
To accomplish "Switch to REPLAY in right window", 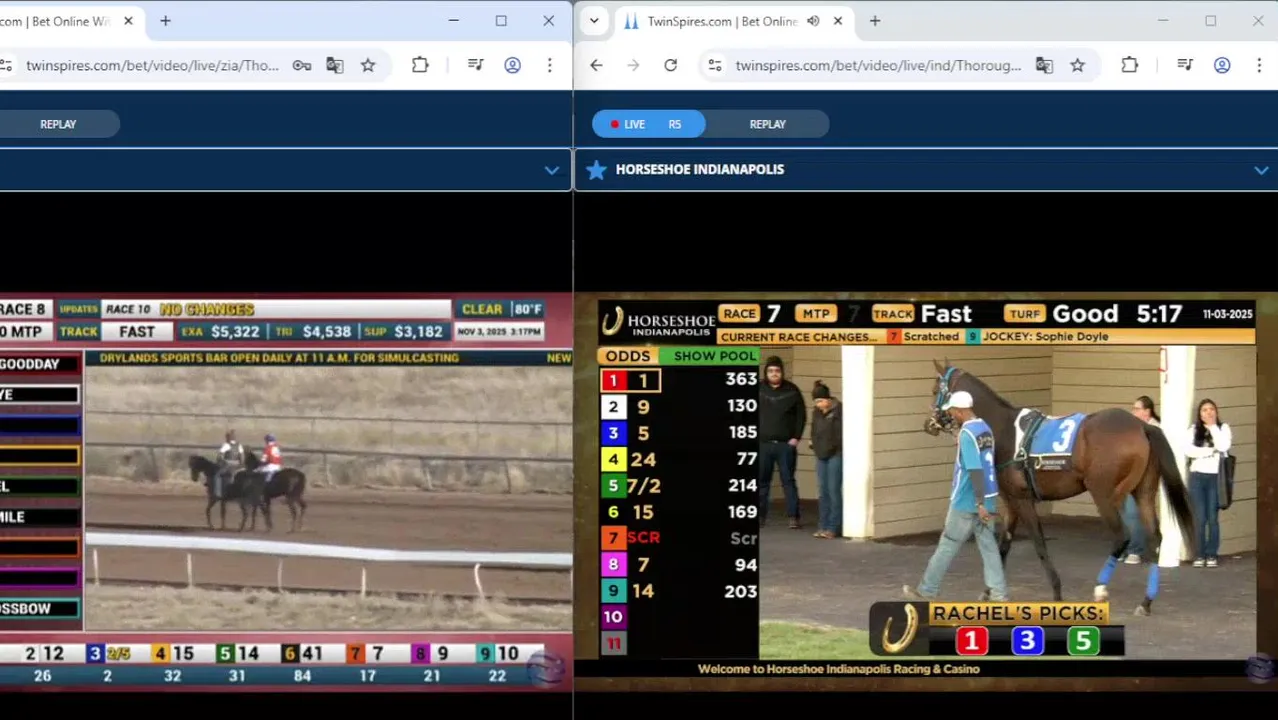I will pos(768,124).
